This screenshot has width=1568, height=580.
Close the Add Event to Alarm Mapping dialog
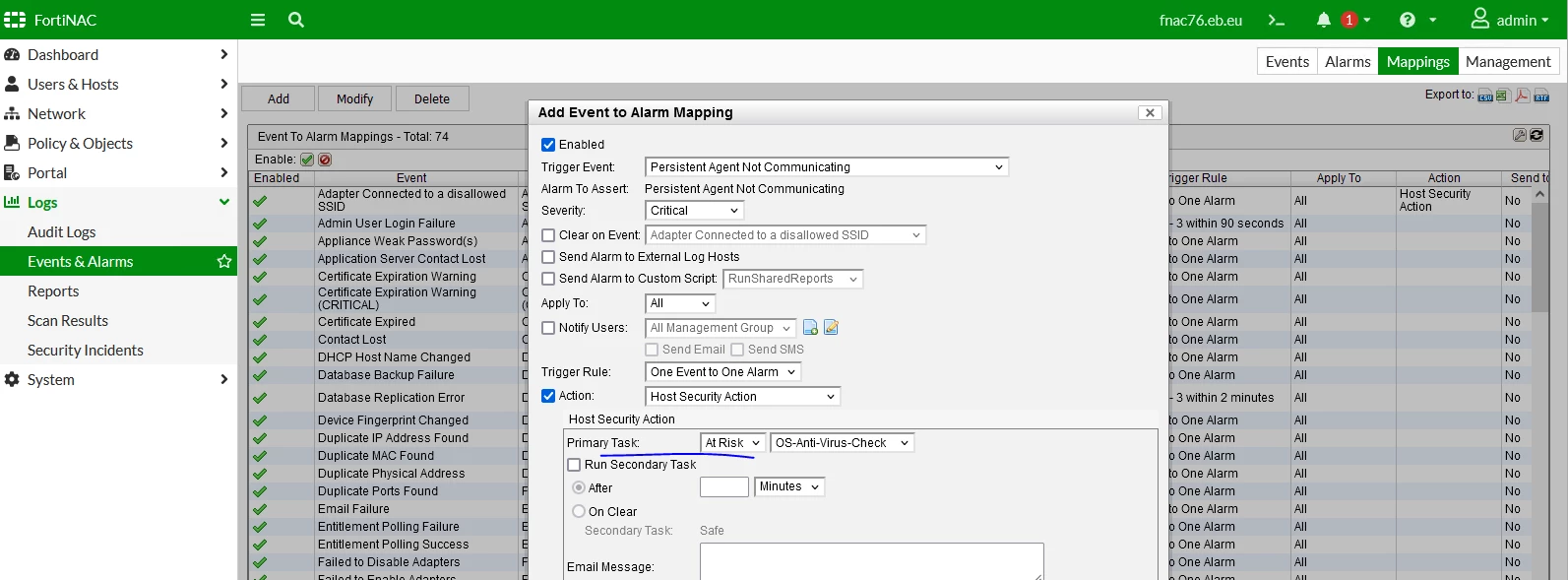(1150, 113)
